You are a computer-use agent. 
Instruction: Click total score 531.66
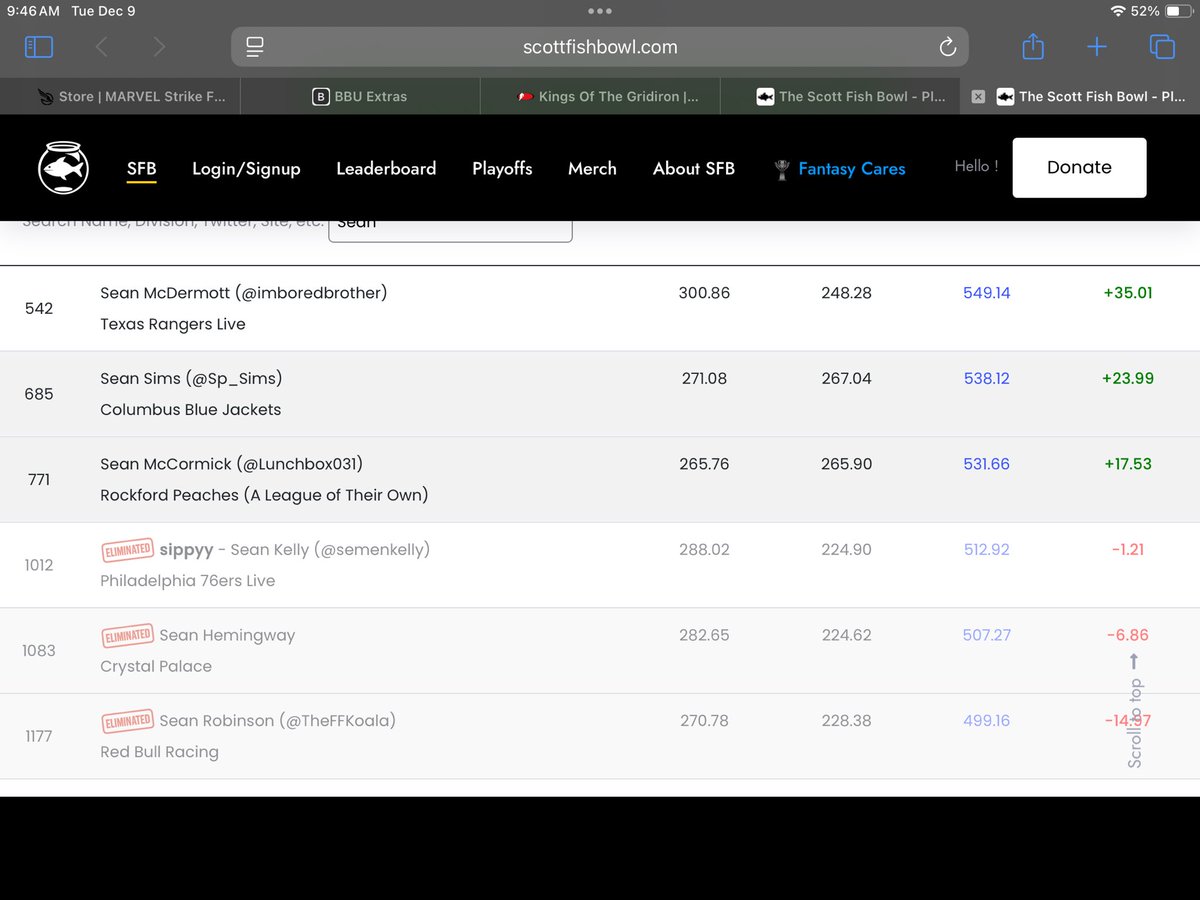[986, 464]
